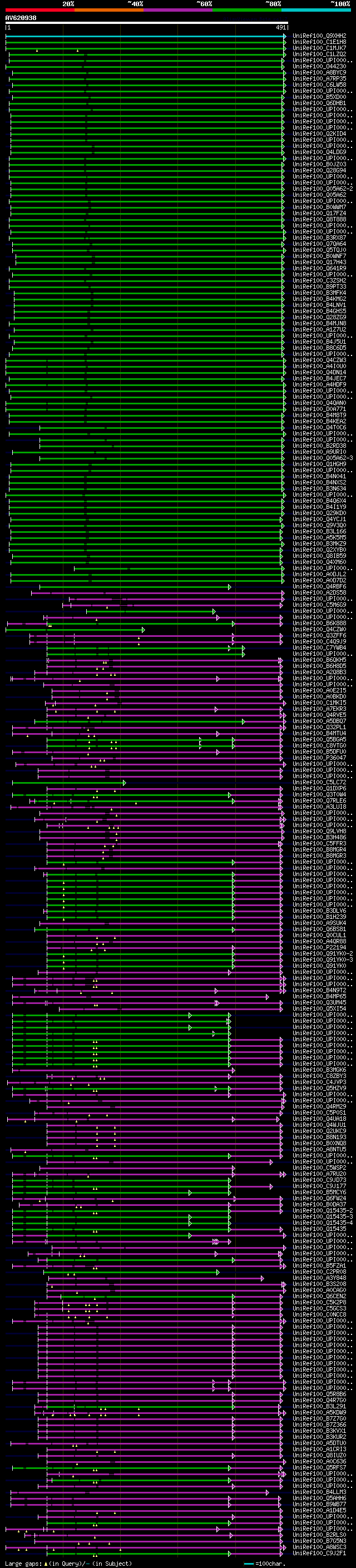Open hit UniRef100_Q6DHB1
The width and height of the screenshot is (356, 1568).
click(319, 103)
